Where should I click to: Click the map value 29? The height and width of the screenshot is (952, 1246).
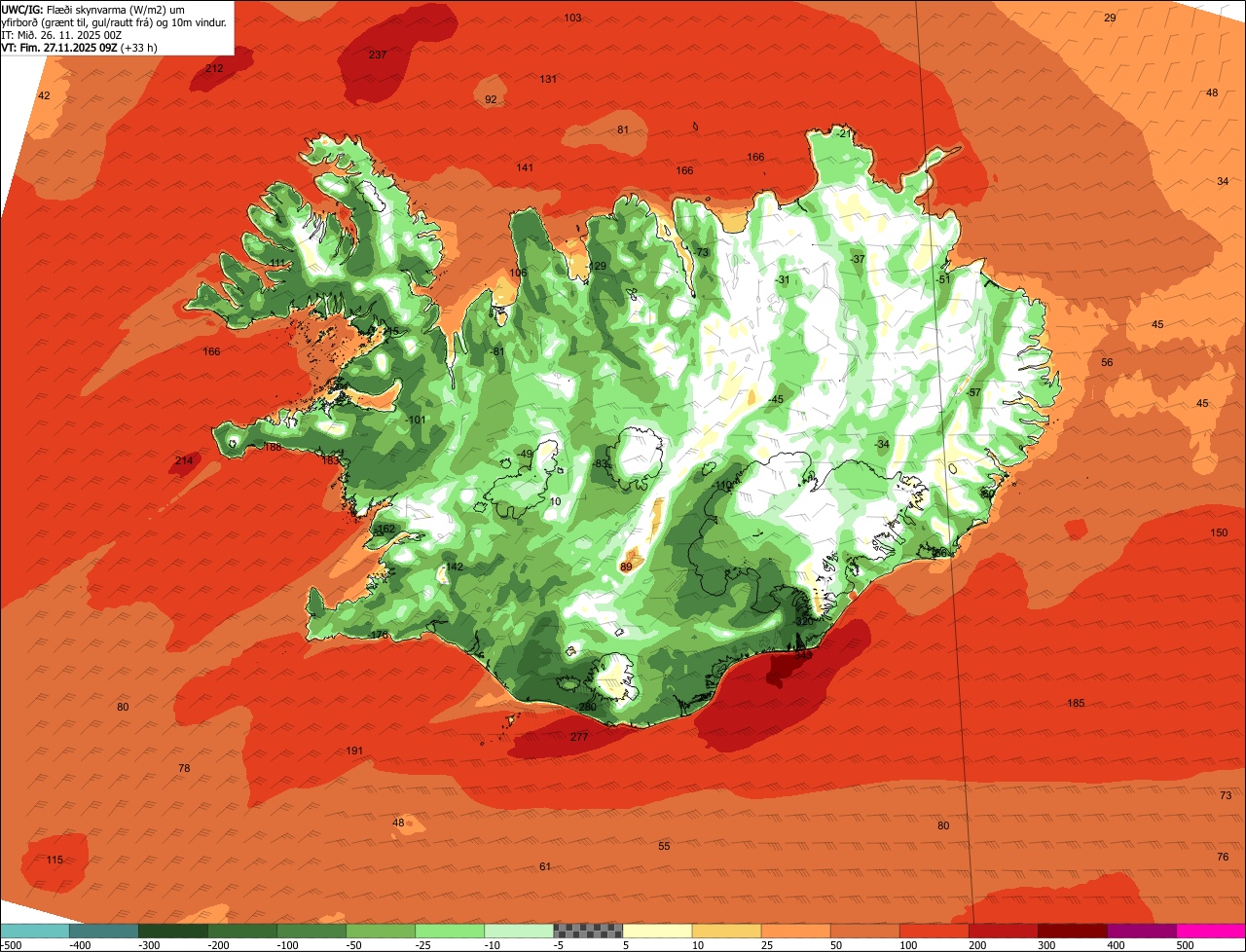tap(1110, 18)
